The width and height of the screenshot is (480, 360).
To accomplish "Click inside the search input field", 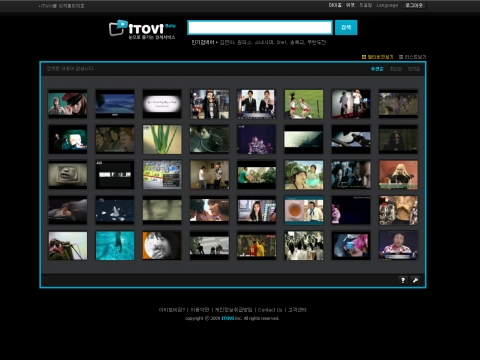I will pos(260,27).
